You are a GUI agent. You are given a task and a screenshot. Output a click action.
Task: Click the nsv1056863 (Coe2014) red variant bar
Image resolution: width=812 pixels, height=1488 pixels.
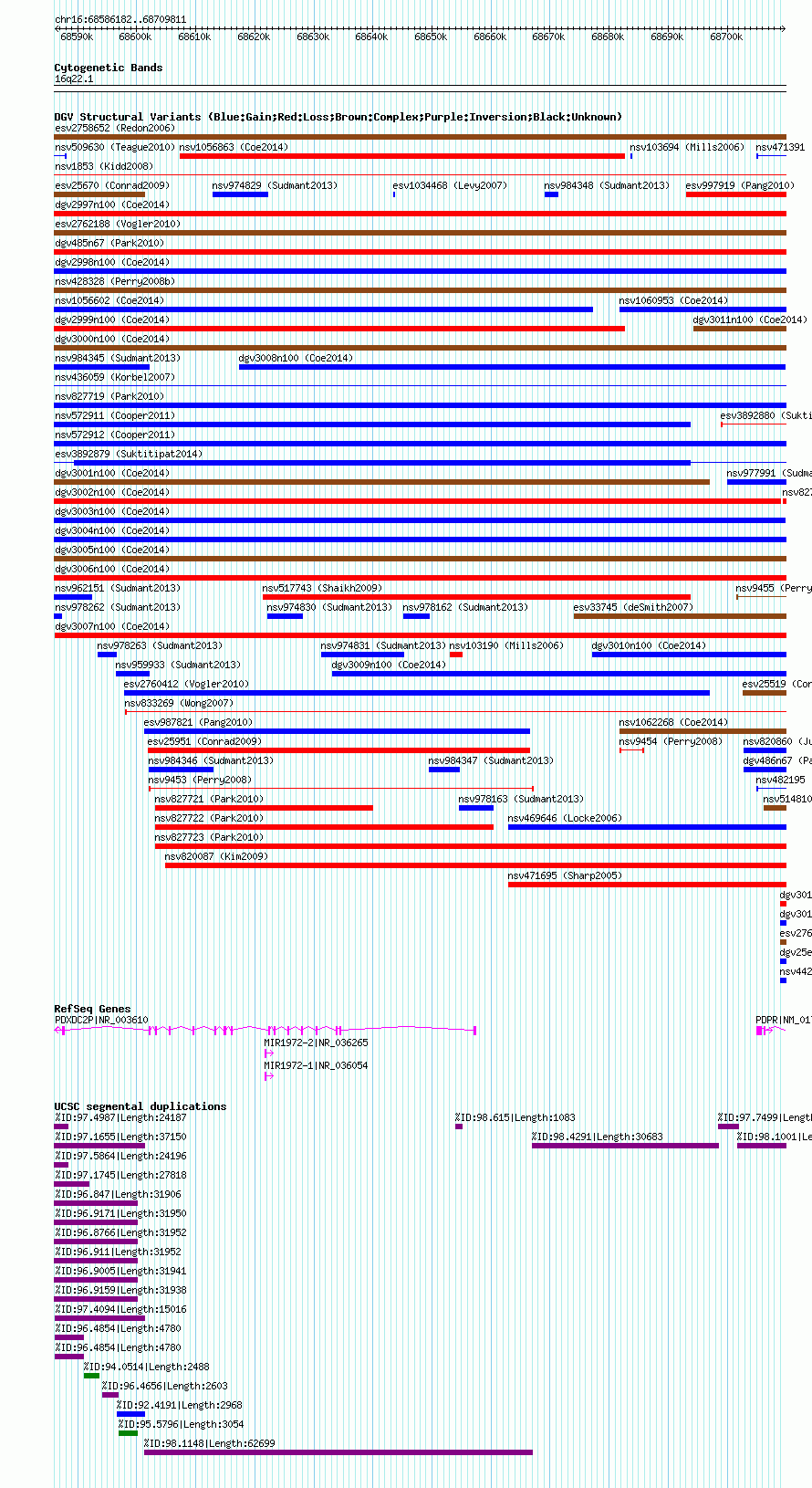coord(402,156)
